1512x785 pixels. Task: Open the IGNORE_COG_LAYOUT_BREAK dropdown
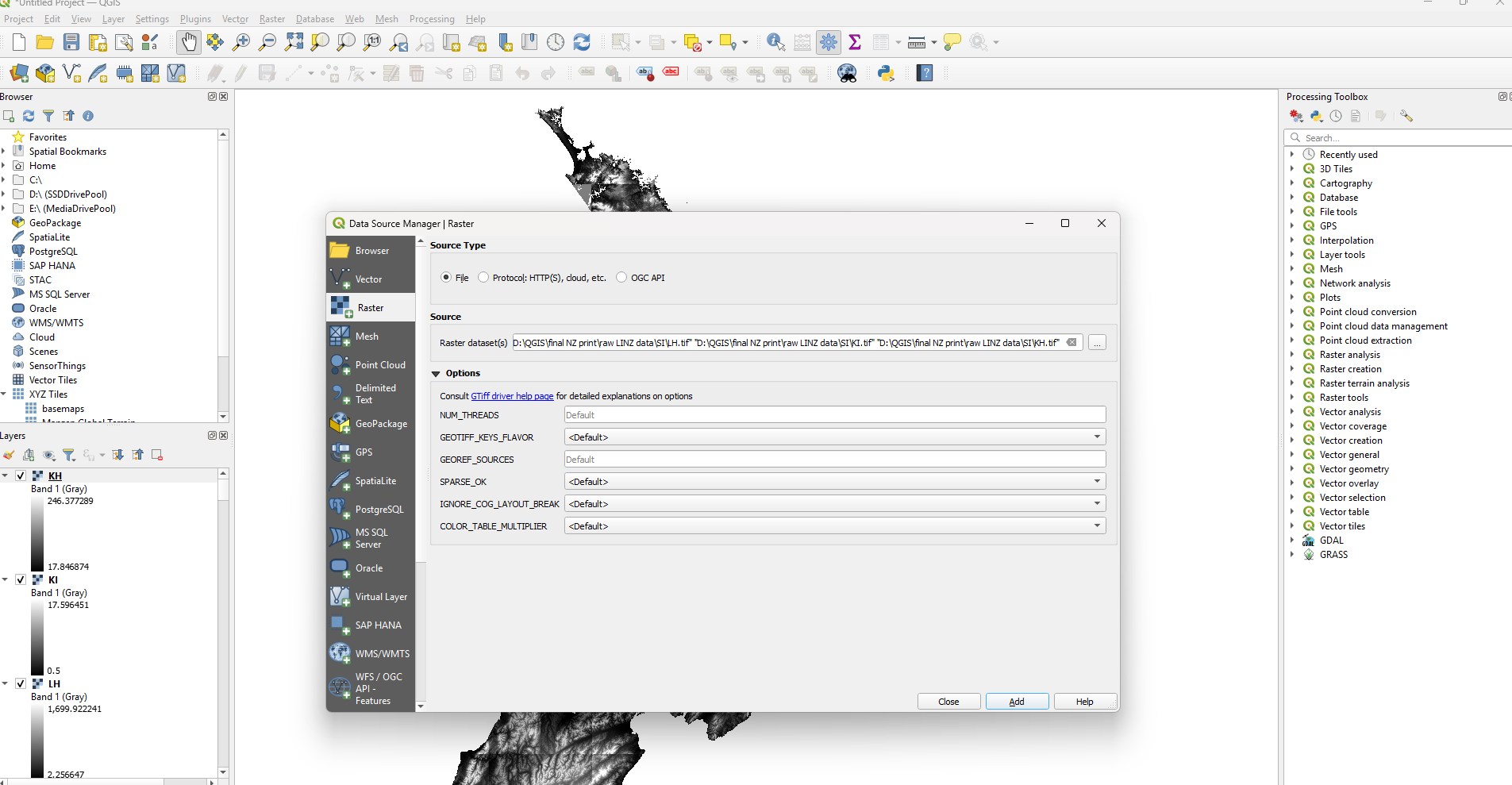click(x=835, y=504)
